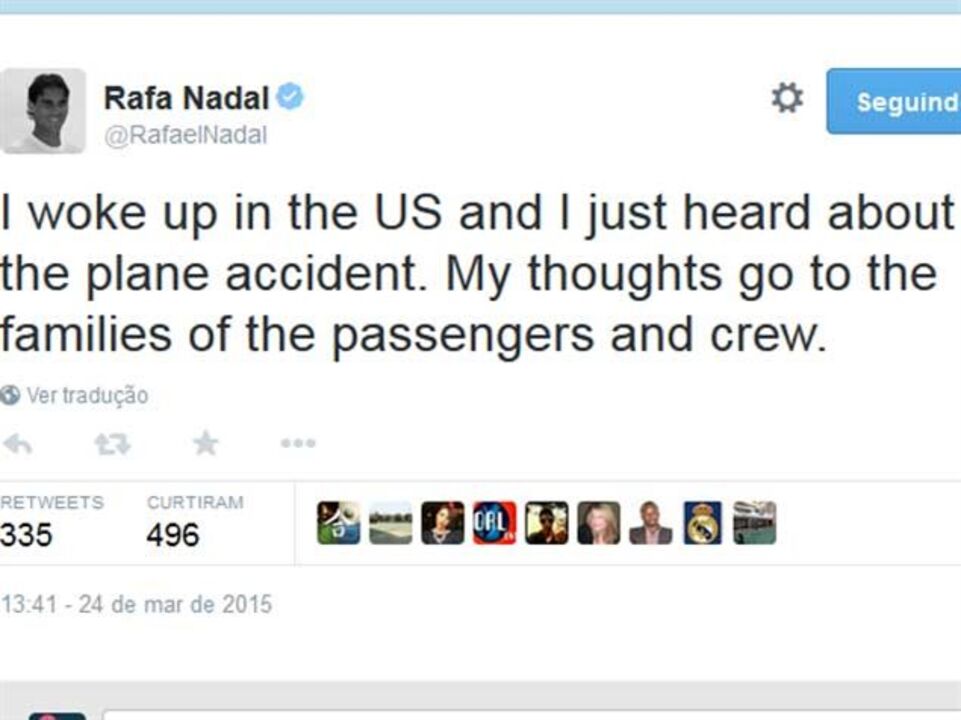Click the reply input field at bottom
This screenshot has width=961, height=720.
pyautogui.click(x=530, y=714)
